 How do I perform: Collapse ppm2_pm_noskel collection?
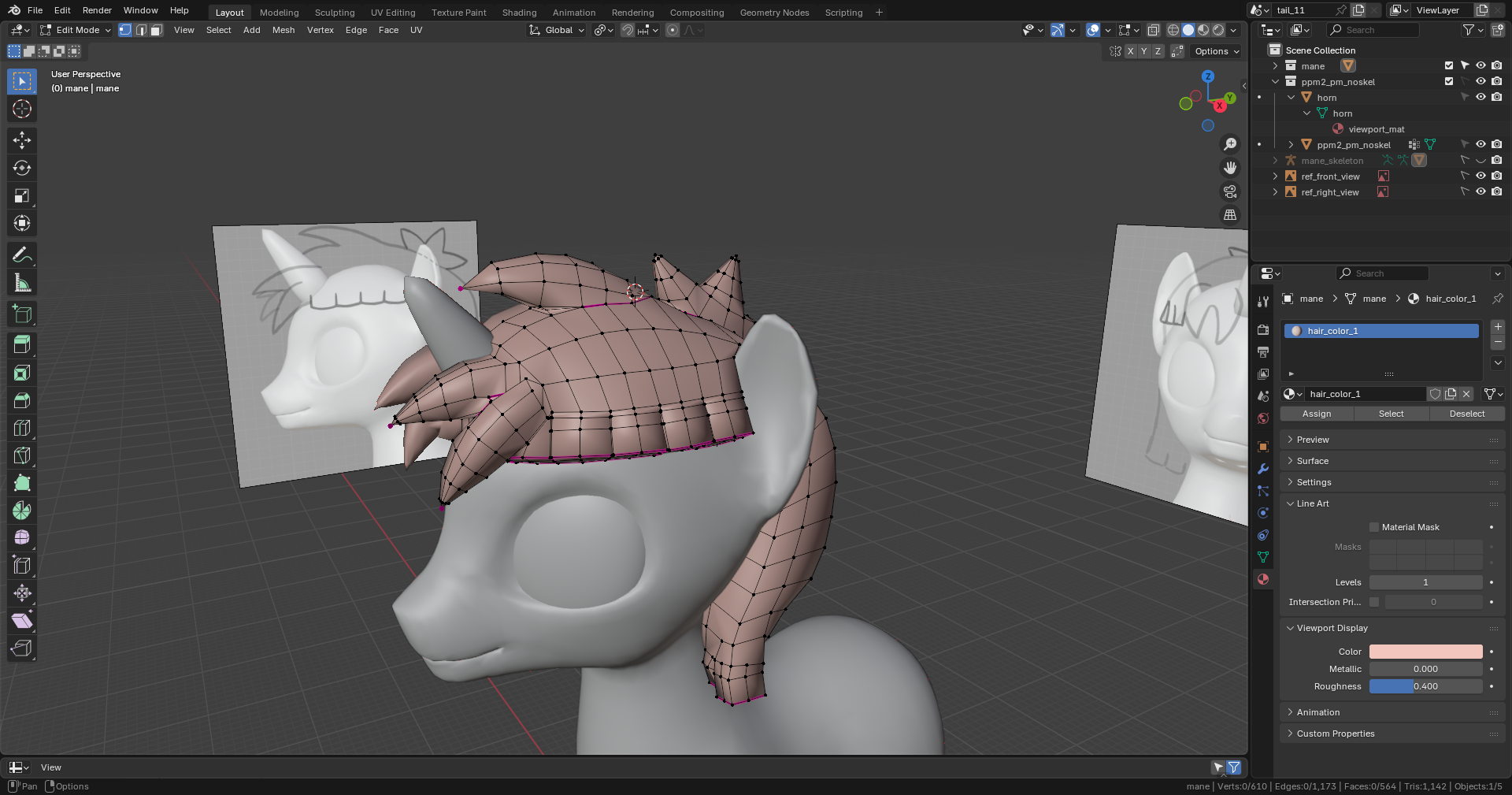coord(1275,81)
